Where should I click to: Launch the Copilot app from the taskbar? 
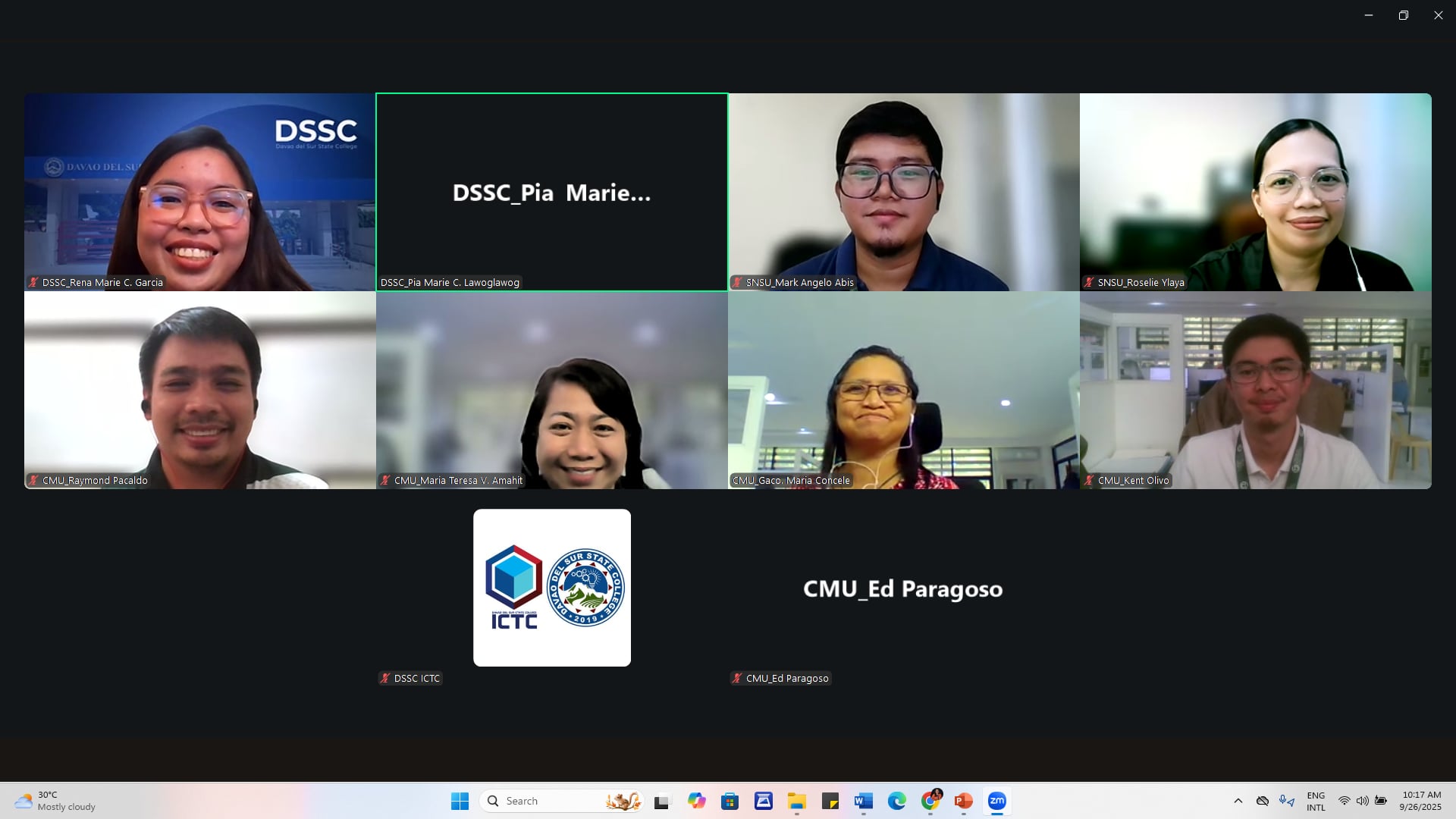tap(696, 801)
